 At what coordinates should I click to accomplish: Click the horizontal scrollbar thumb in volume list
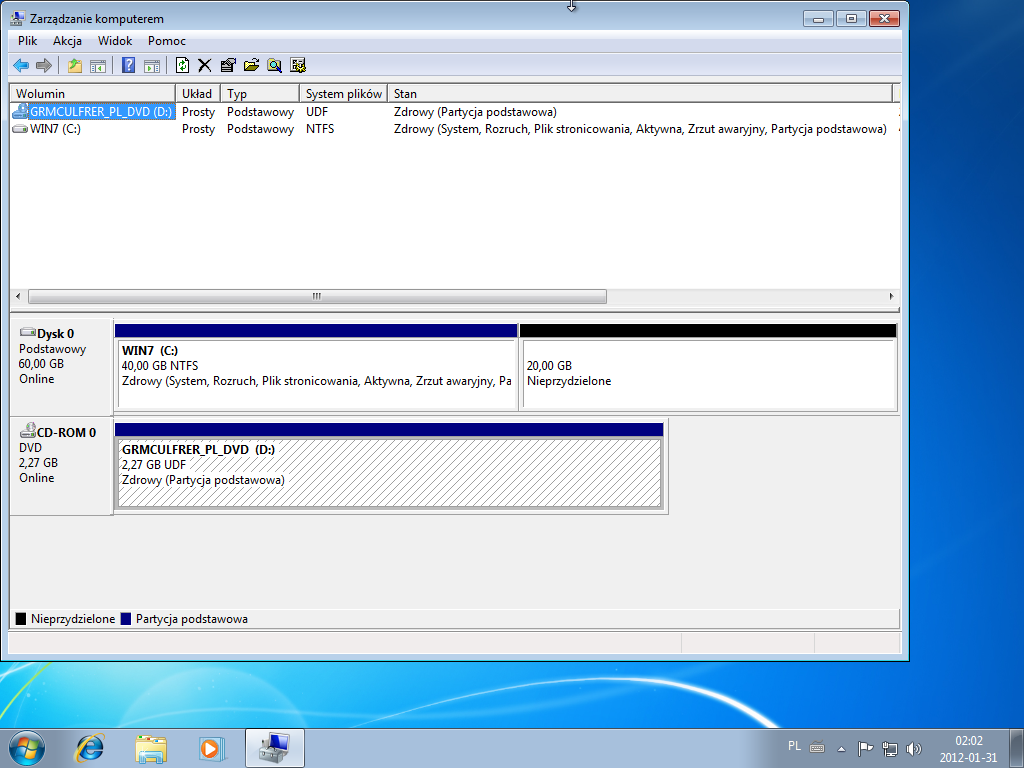[x=317, y=296]
